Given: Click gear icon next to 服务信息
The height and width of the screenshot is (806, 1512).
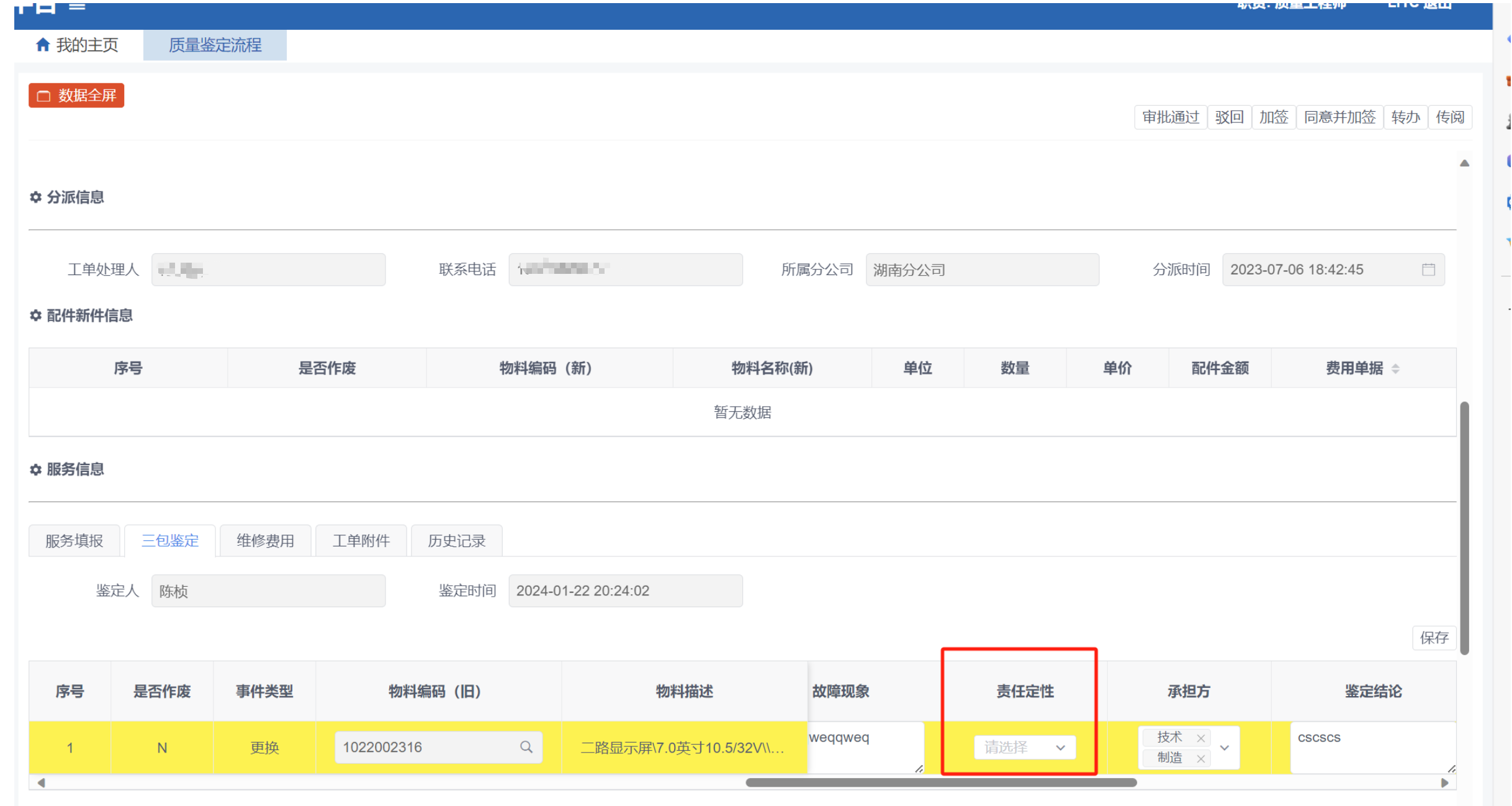Looking at the screenshot, I should [x=36, y=469].
